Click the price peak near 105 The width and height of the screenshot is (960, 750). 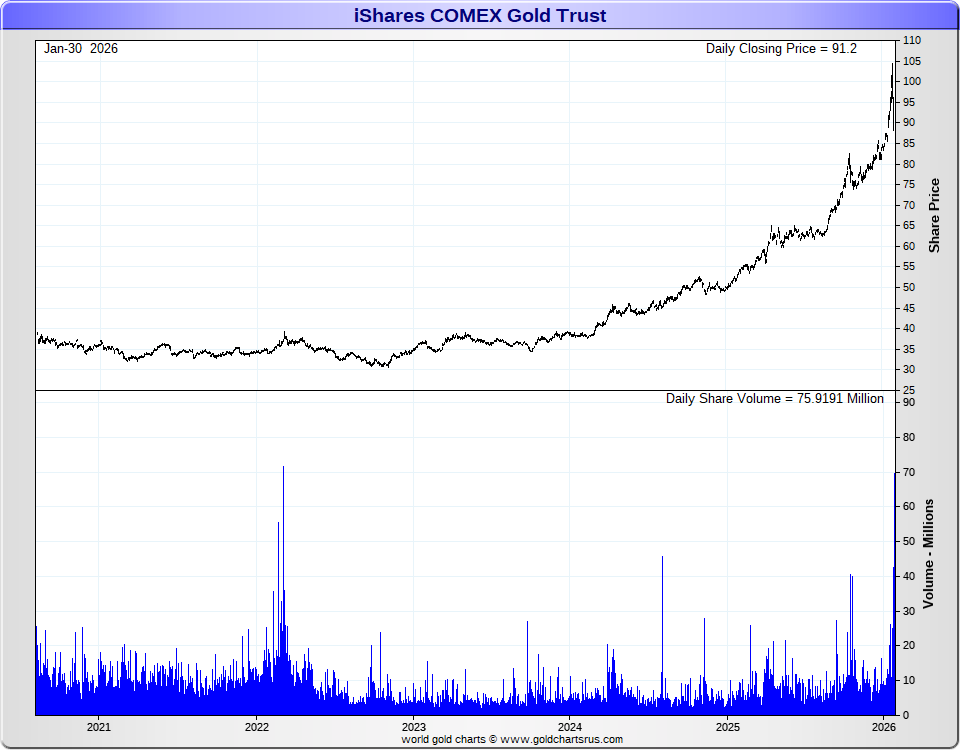pos(892,64)
